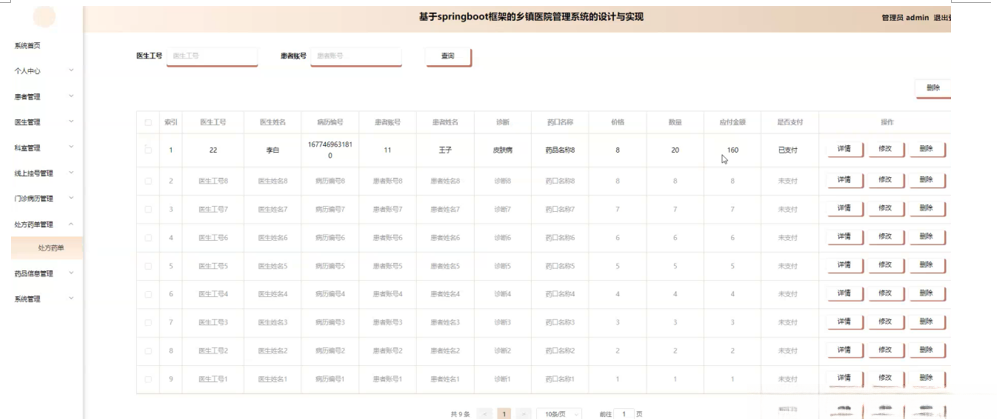Image resolution: width=997 pixels, height=419 pixels.
Task: Click 管理员 admin in the header
Action: (x=905, y=18)
